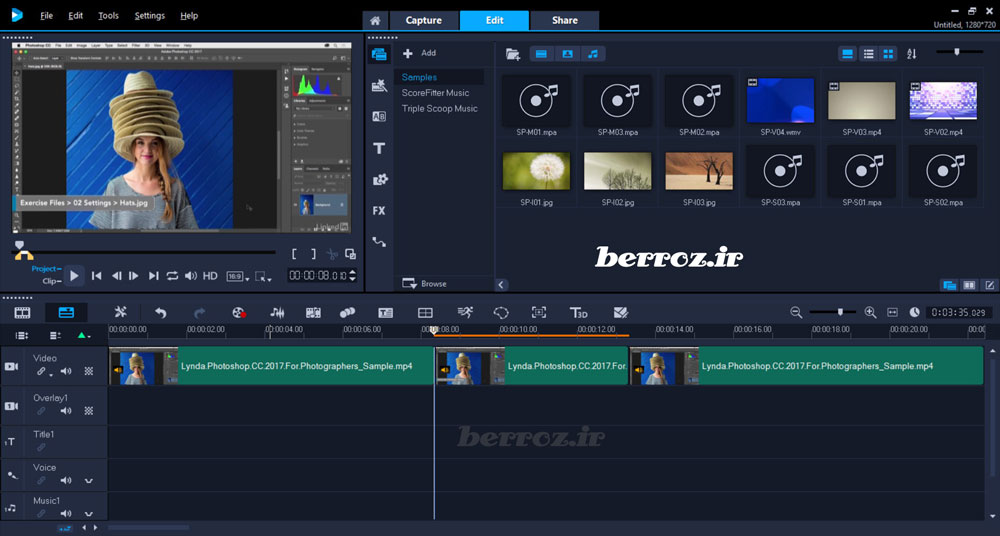1000x536 pixels.
Task: Select the Samples library folder
Action: coord(419,77)
